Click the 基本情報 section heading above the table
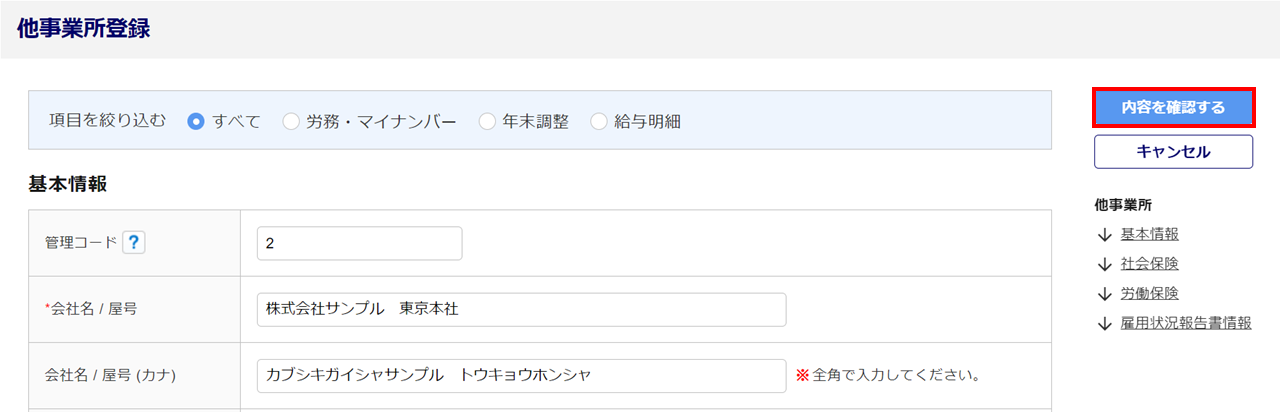Screen dimensions: 1280x412 pos(69,184)
